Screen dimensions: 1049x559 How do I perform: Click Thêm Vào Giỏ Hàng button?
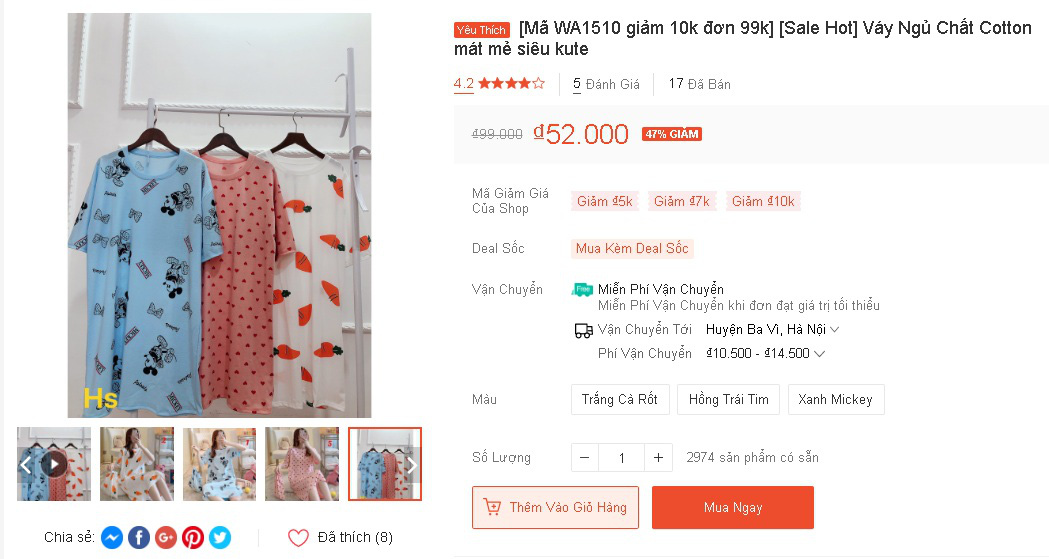556,508
